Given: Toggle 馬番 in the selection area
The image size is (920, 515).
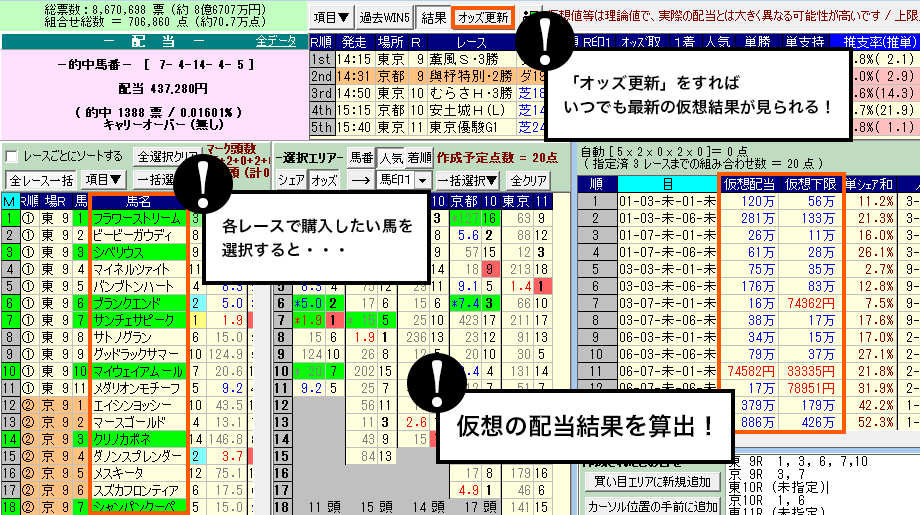Looking at the screenshot, I should pos(360,157).
